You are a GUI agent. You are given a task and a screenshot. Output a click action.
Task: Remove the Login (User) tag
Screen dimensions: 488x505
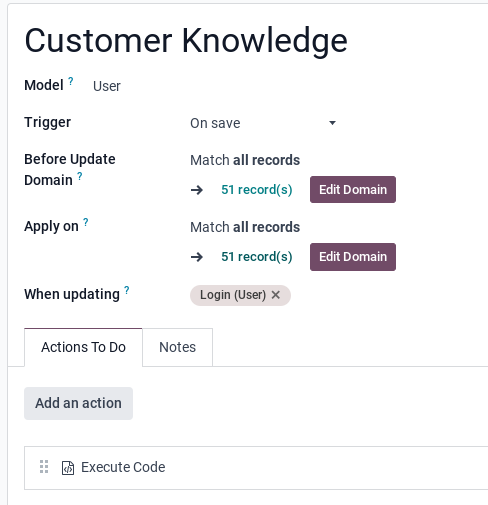[276, 295]
